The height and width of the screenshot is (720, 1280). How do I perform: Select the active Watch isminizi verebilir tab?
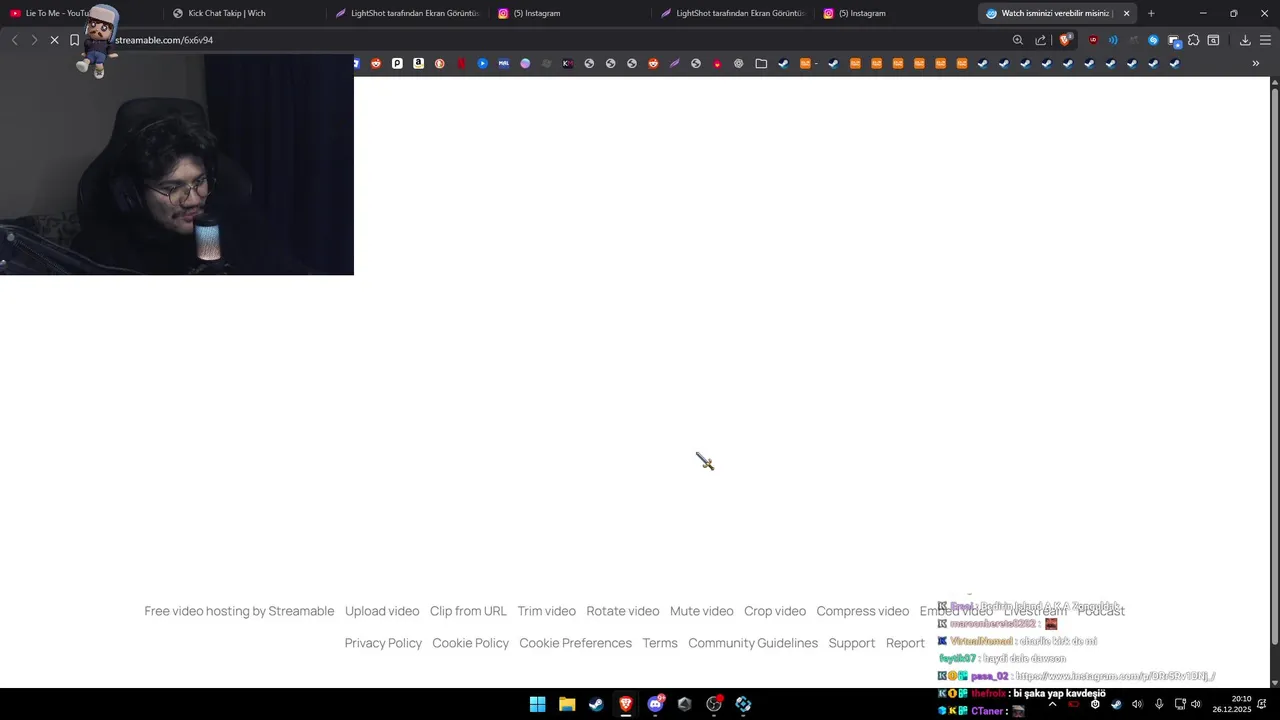click(x=1057, y=13)
